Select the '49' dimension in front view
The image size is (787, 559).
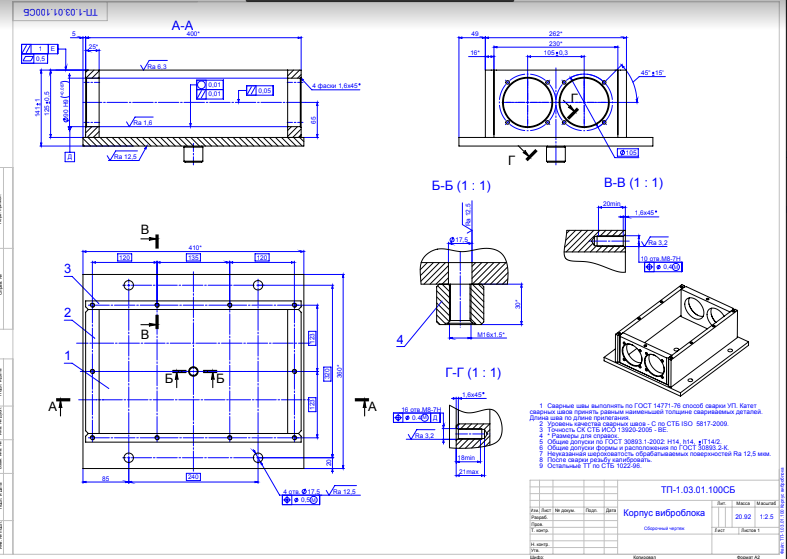475,34
